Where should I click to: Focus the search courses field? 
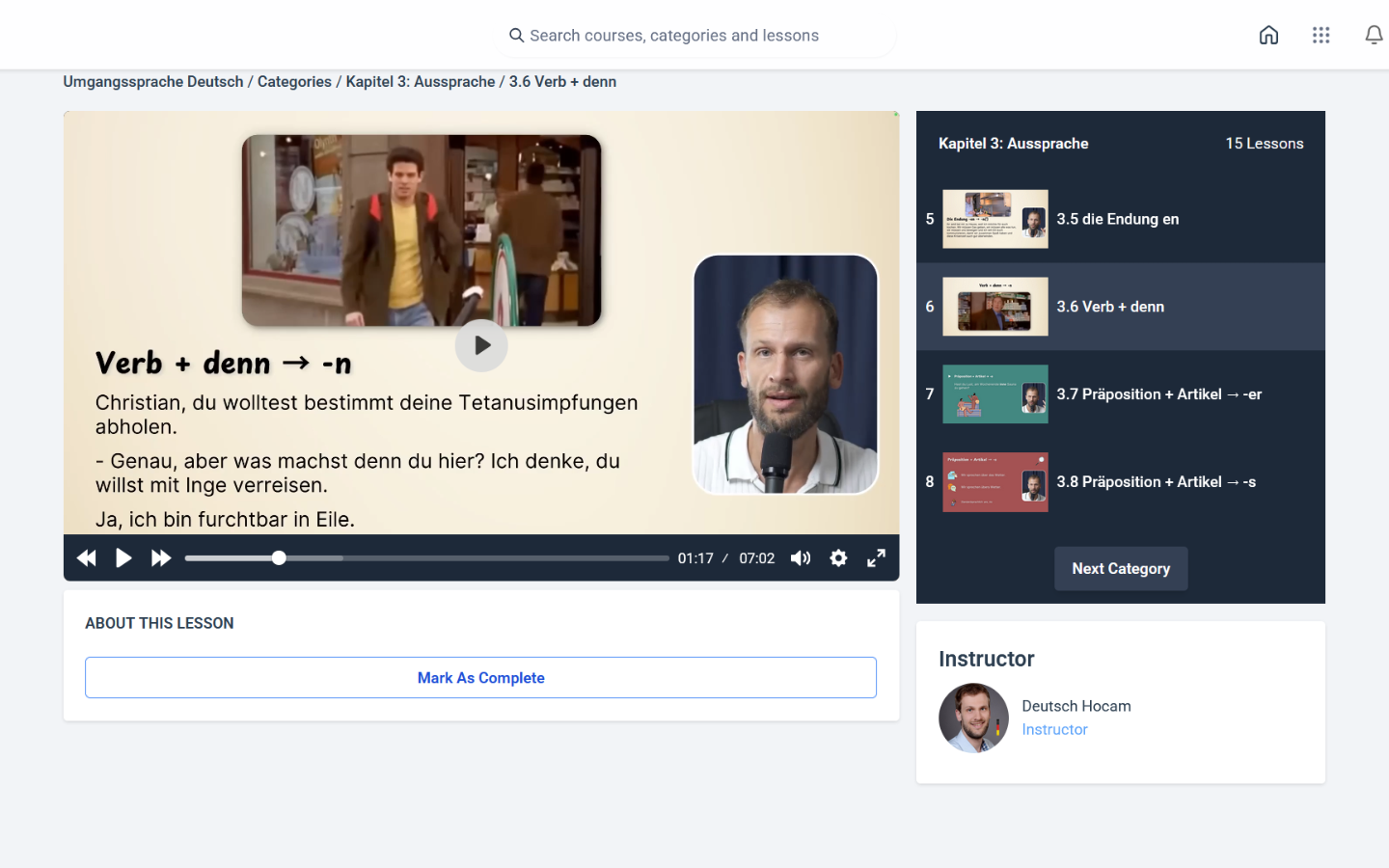694,36
